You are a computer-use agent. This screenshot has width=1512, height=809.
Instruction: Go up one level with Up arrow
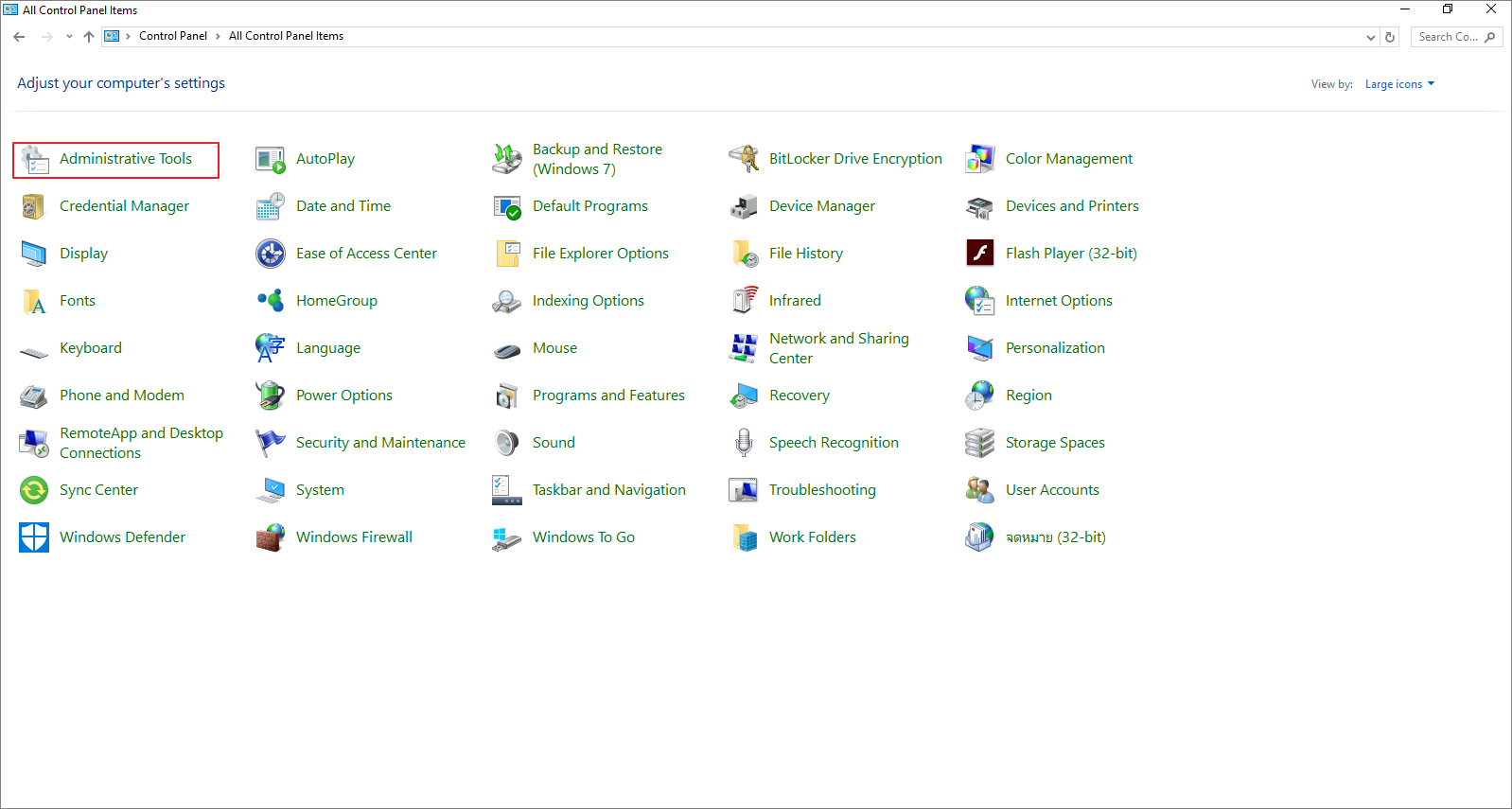89,37
